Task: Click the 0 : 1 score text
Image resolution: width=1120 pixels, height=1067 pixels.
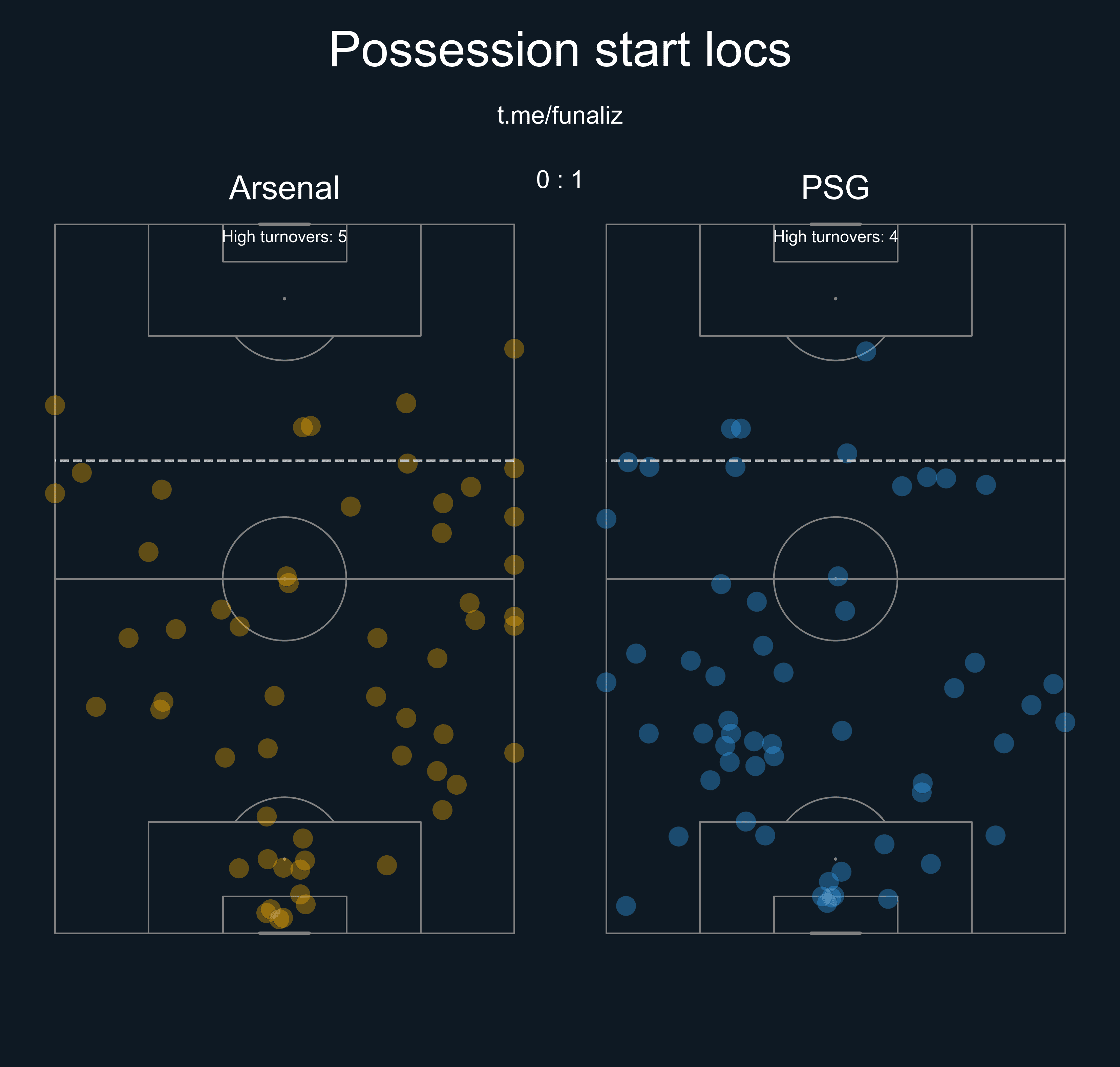Action: point(559,180)
